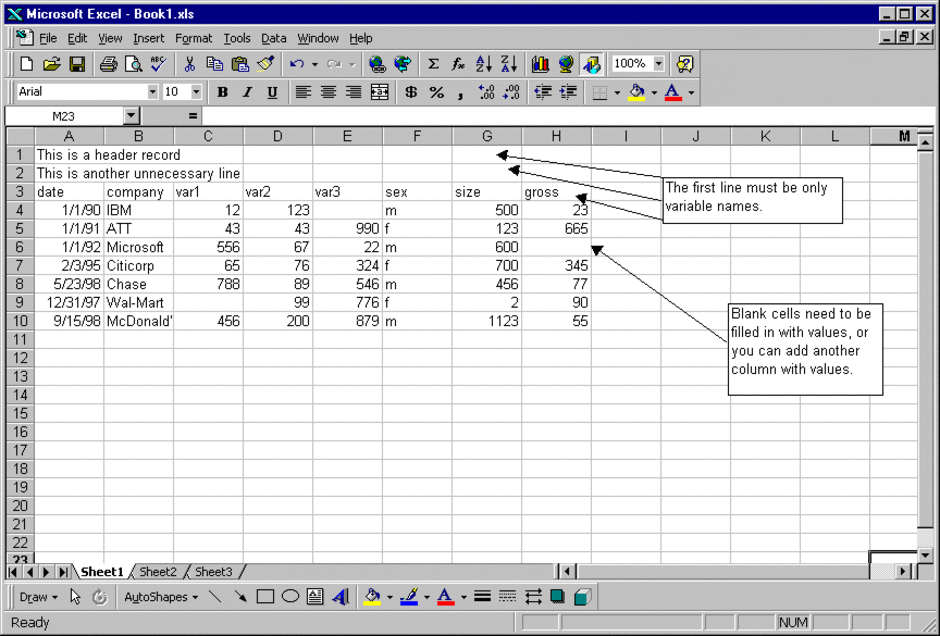
Task: Open the Insert menu
Action: click(x=148, y=38)
